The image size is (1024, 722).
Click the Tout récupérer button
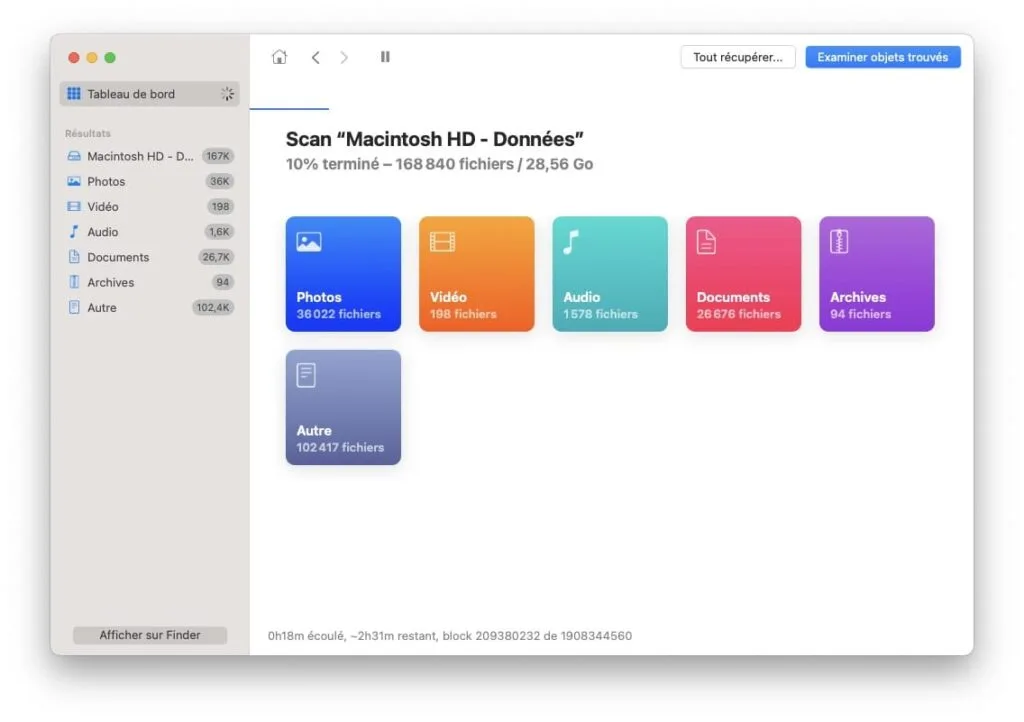coord(737,56)
